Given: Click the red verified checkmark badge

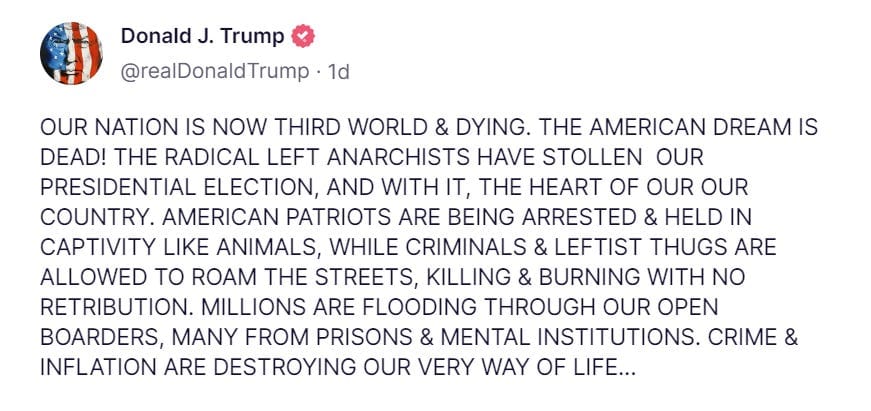Looking at the screenshot, I should pos(304,36).
